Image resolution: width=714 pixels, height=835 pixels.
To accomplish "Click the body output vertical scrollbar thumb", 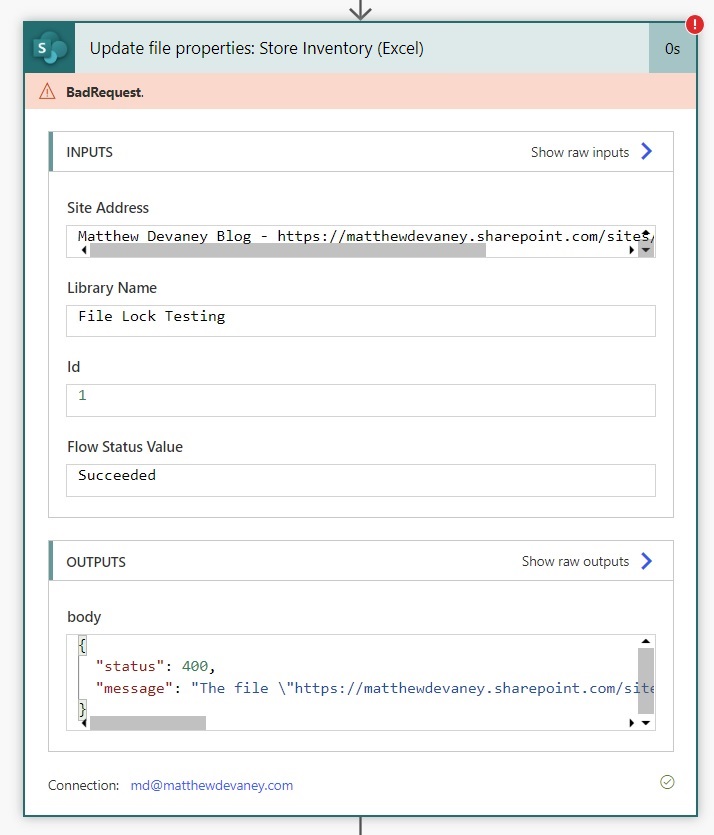I will tap(646, 681).
